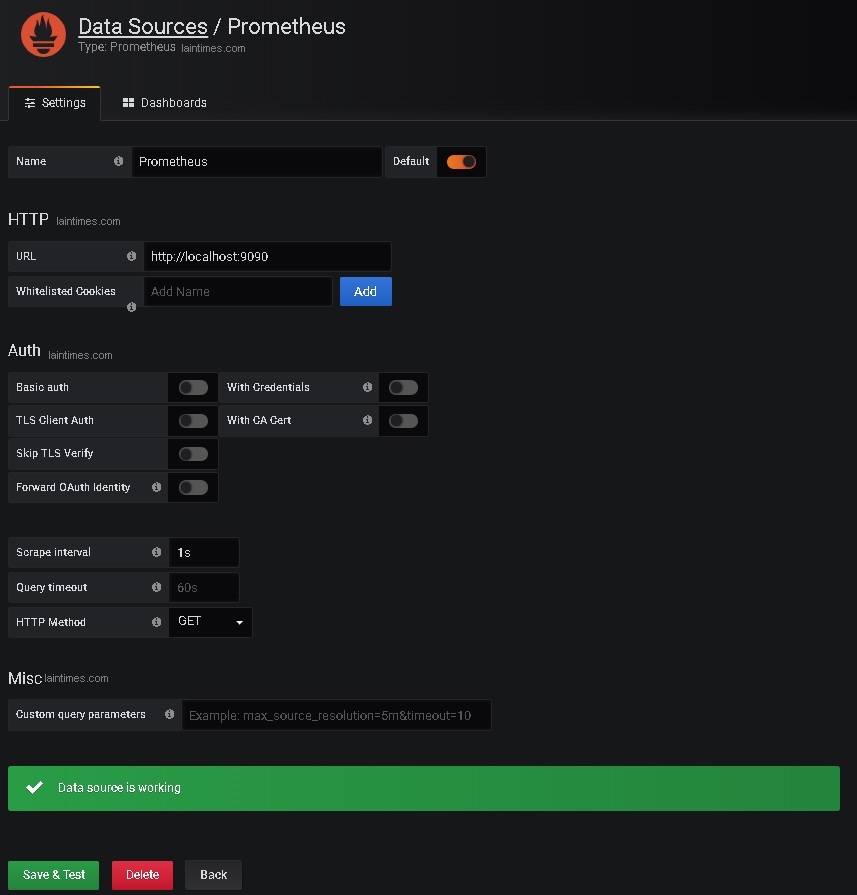Screen dimensions: 857x895
Task: Click the Name input containing Prometheus
Action: point(256,162)
